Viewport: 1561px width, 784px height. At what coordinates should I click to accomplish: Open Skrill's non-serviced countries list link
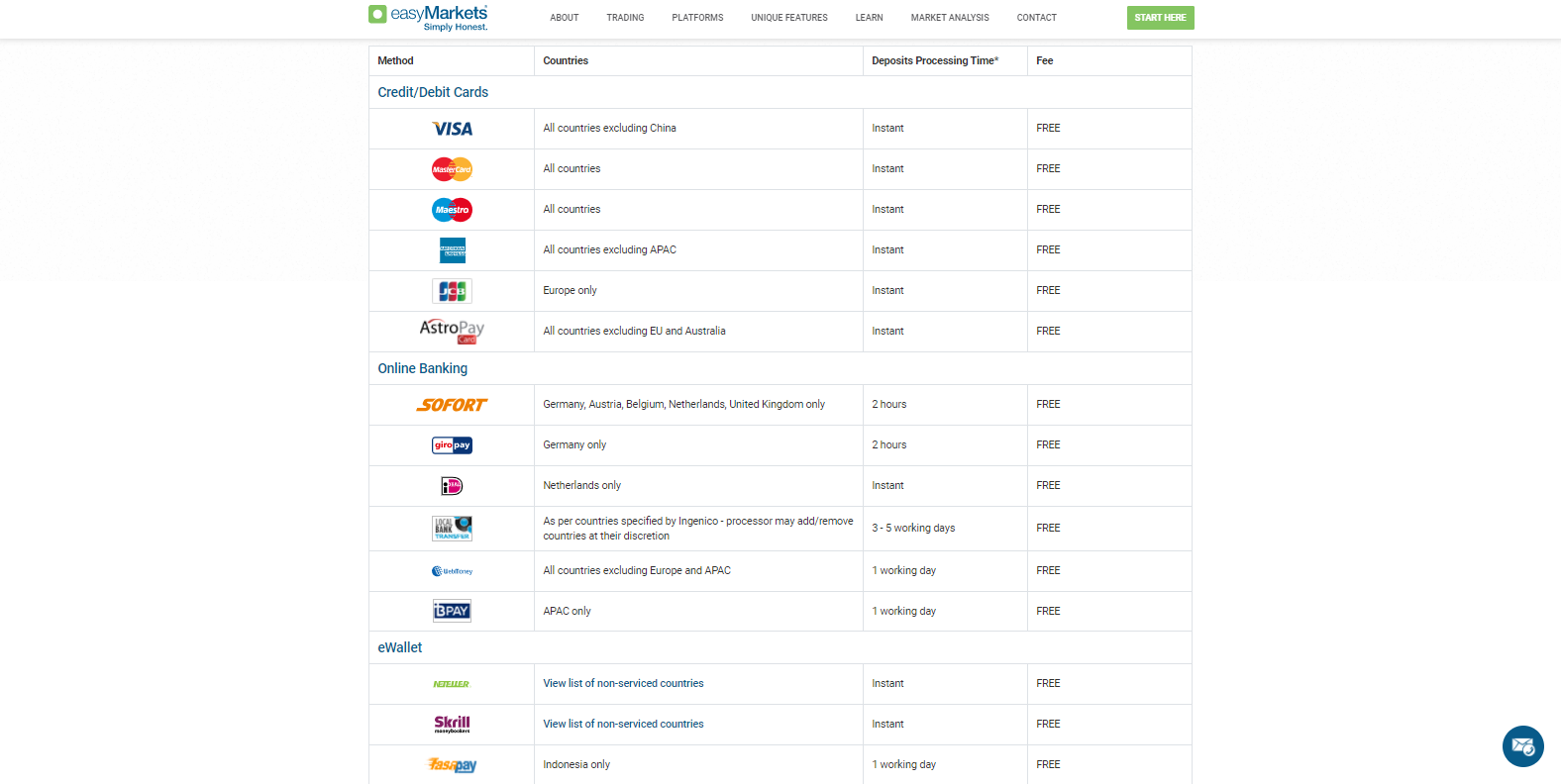623,724
